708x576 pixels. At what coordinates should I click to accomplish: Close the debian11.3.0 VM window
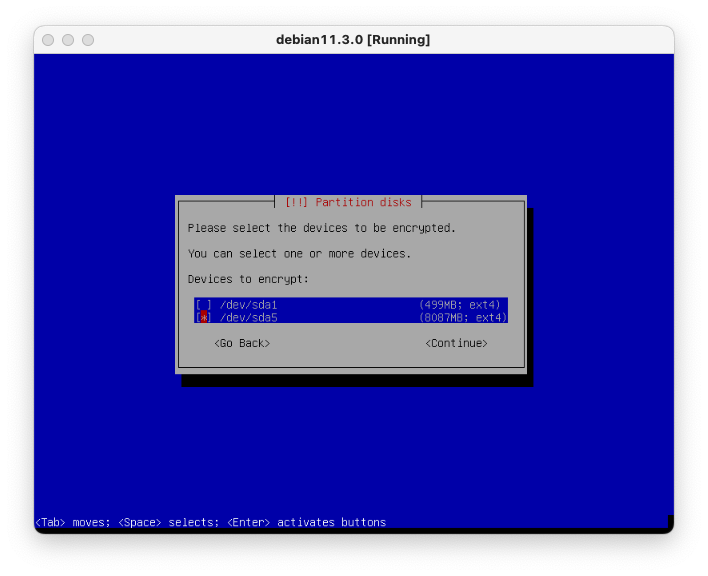point(48,40)
